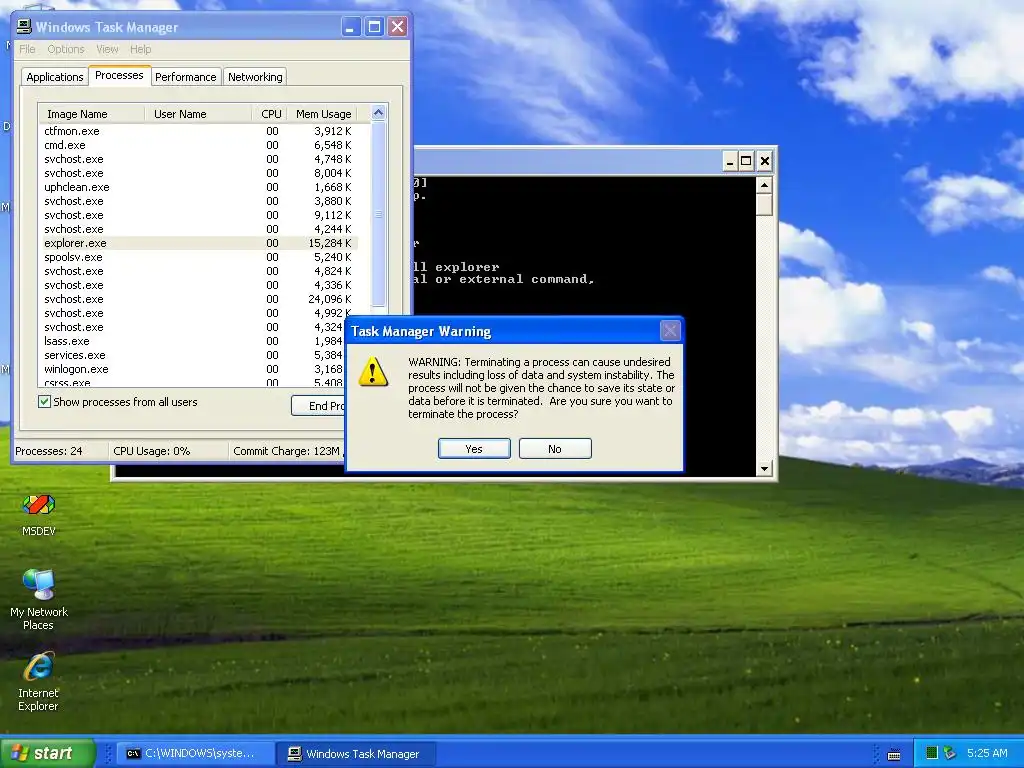Open the Start menu
The height and width of the screenshot is (768, 1024).
pos(48,753)
